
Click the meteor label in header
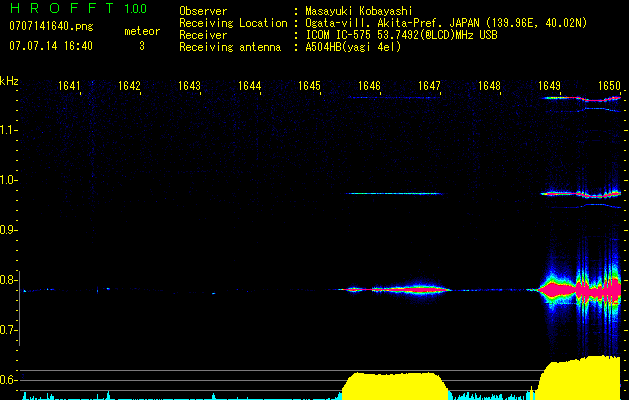click(x=142, y=31)
